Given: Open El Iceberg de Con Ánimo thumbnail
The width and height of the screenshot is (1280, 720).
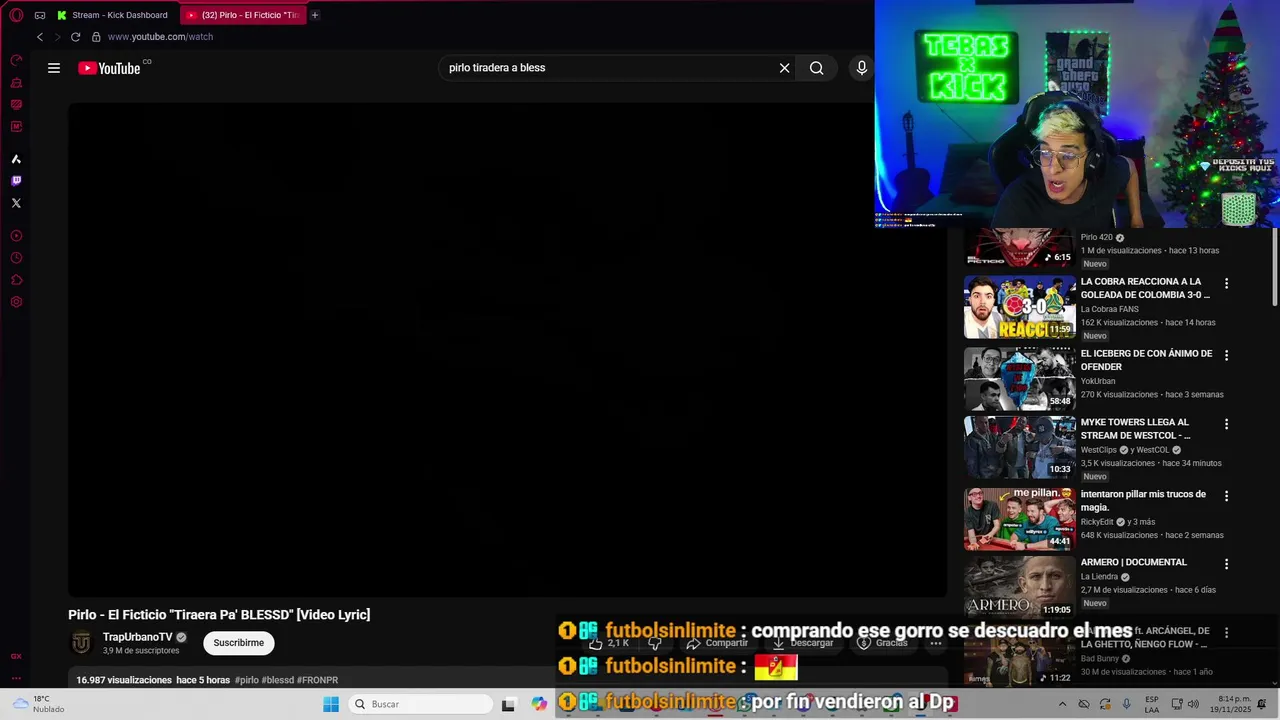Looking at the screenshot, I should 1019,379.
